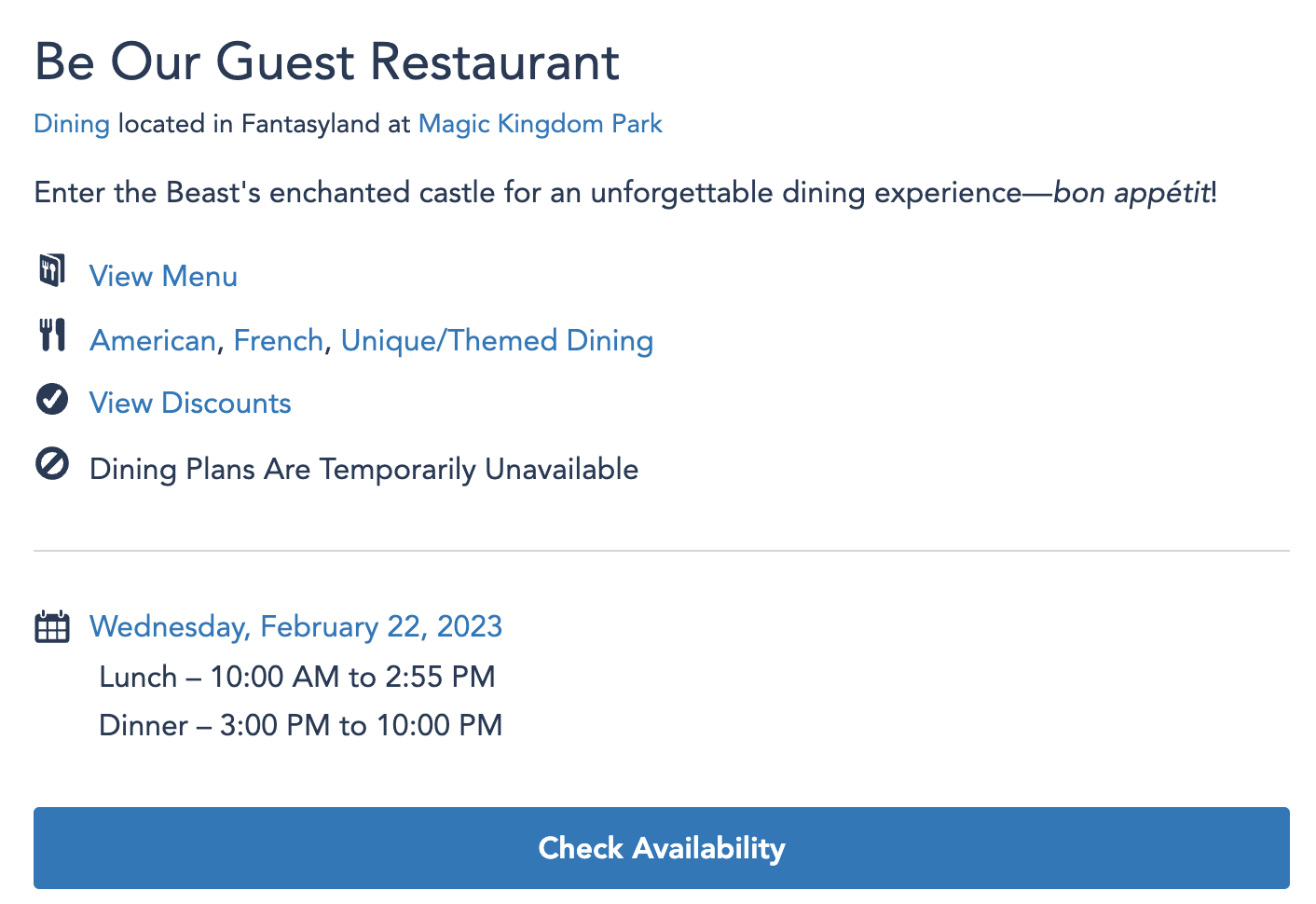Change the date Wednesday, February 22, 2023
This screenshot has height=904, width=1316.
coord(295,626)
